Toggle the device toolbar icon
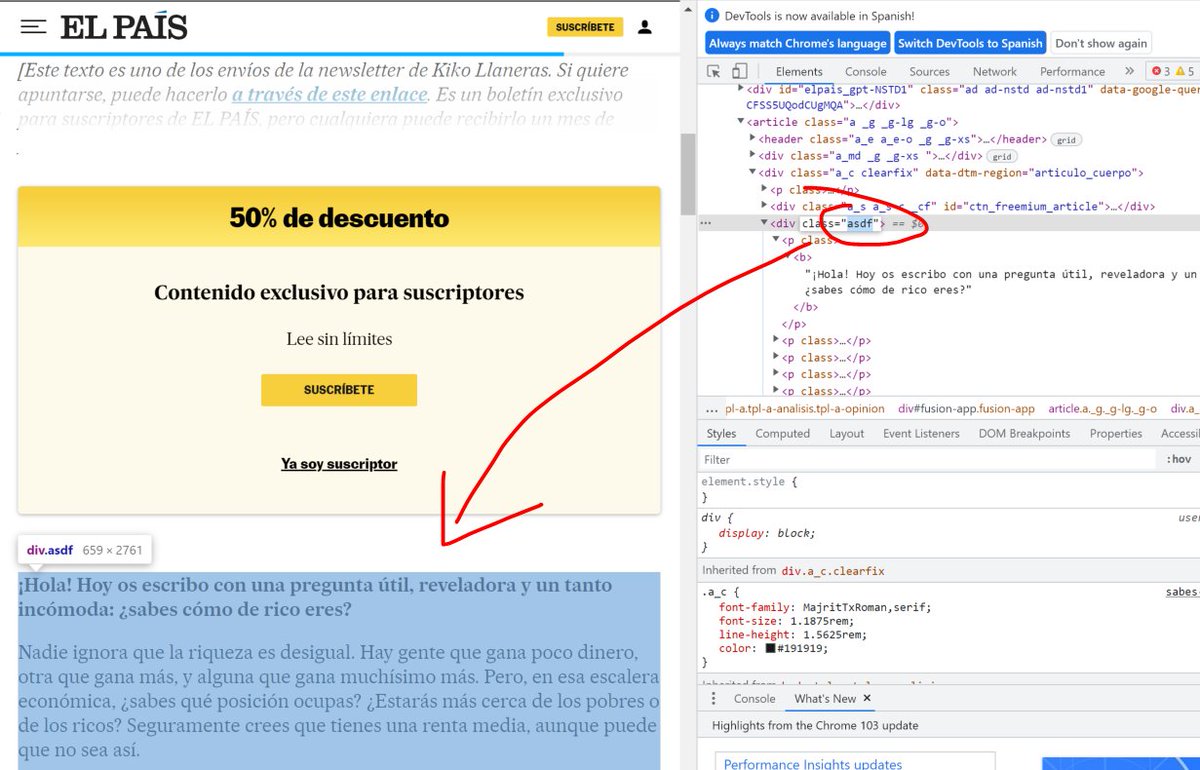The width and height of the screenshot is (1200, 770). [739, 71]
